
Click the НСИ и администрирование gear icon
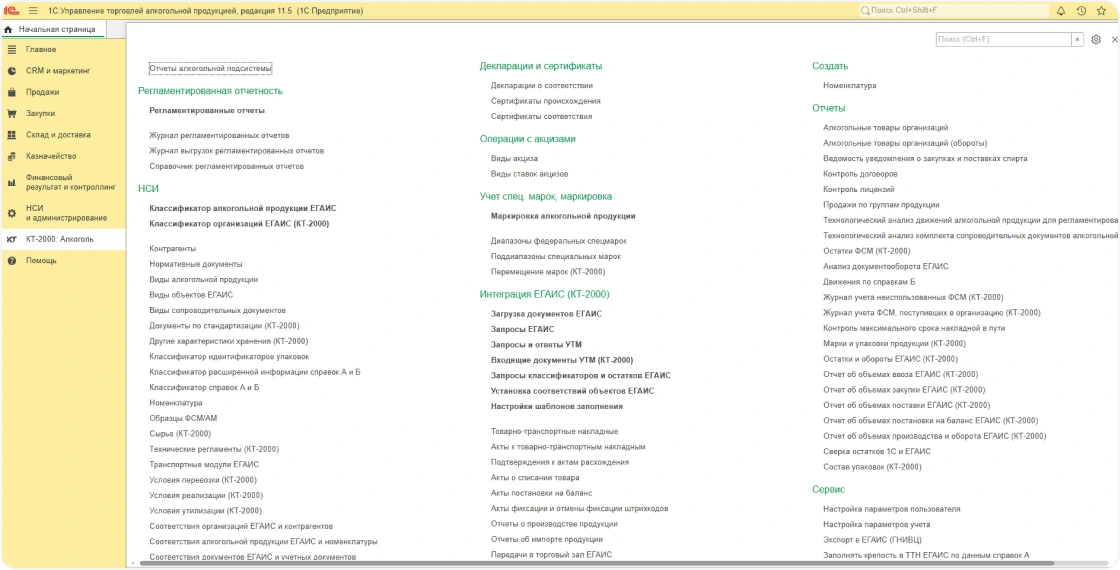pyautogui.click(x=11, y=213)
